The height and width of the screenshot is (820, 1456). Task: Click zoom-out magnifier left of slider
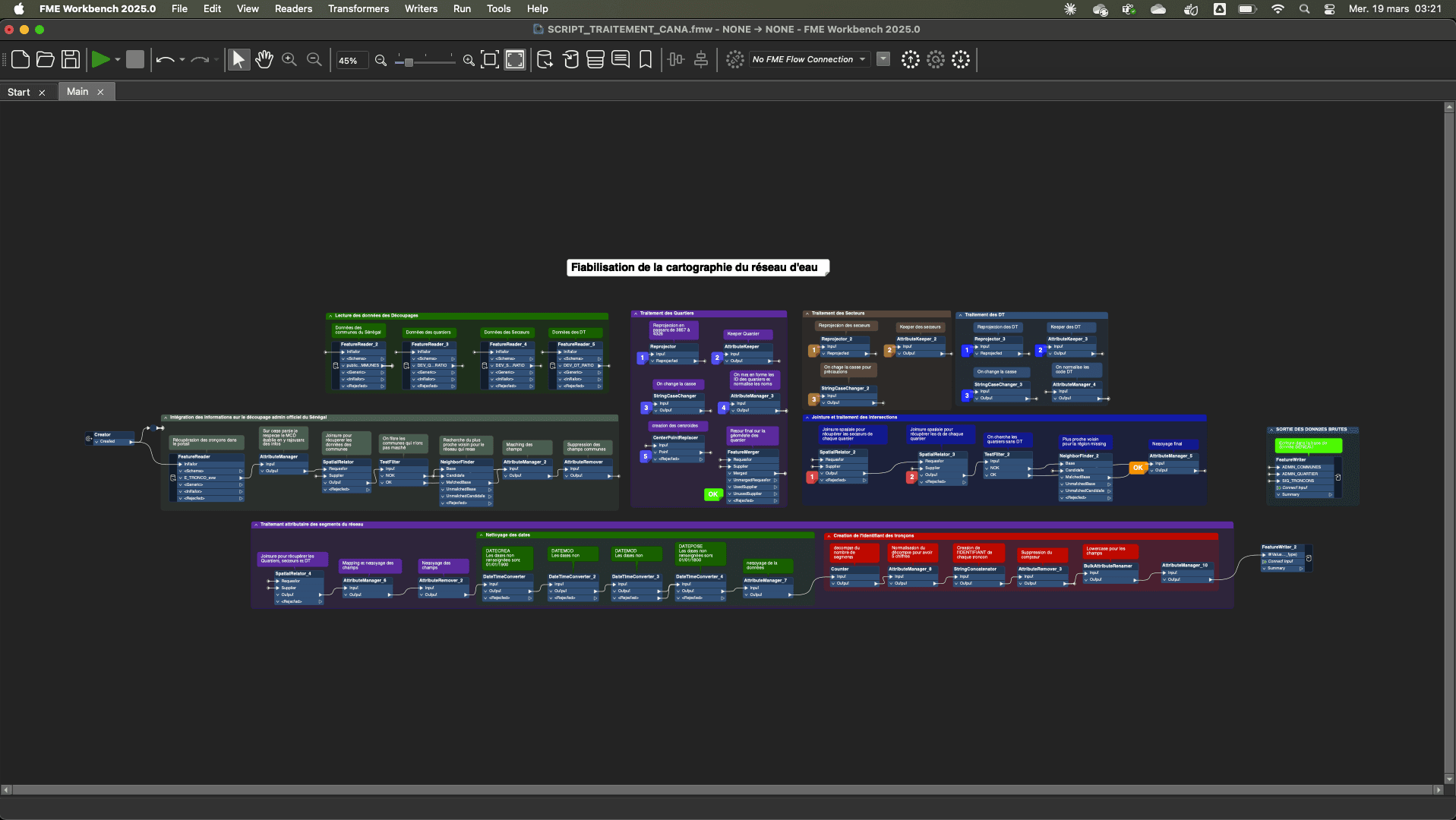(381, 61)
